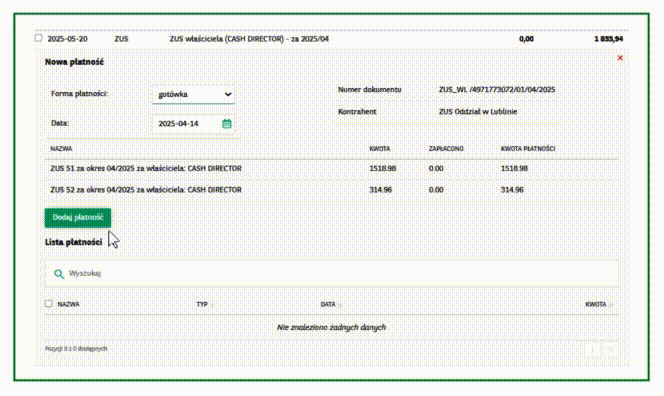Image resolution: width=664 pixels, height=396 pixels.
Task: Close the Nowa płatność panel with red X
Action: click(620, 58)
